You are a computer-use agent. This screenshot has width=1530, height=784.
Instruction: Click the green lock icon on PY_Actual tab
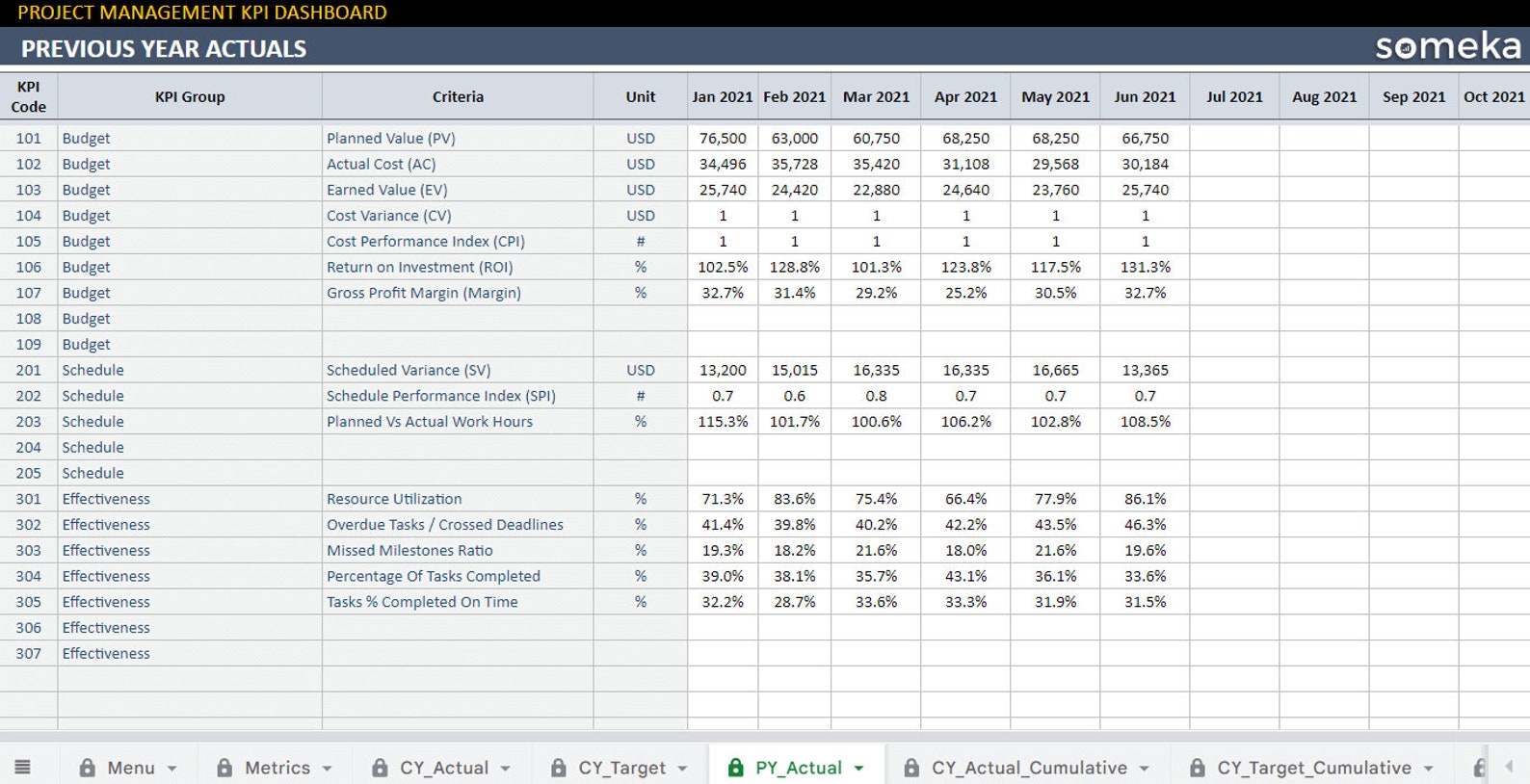pyautogui.click(x=735, y=768)
